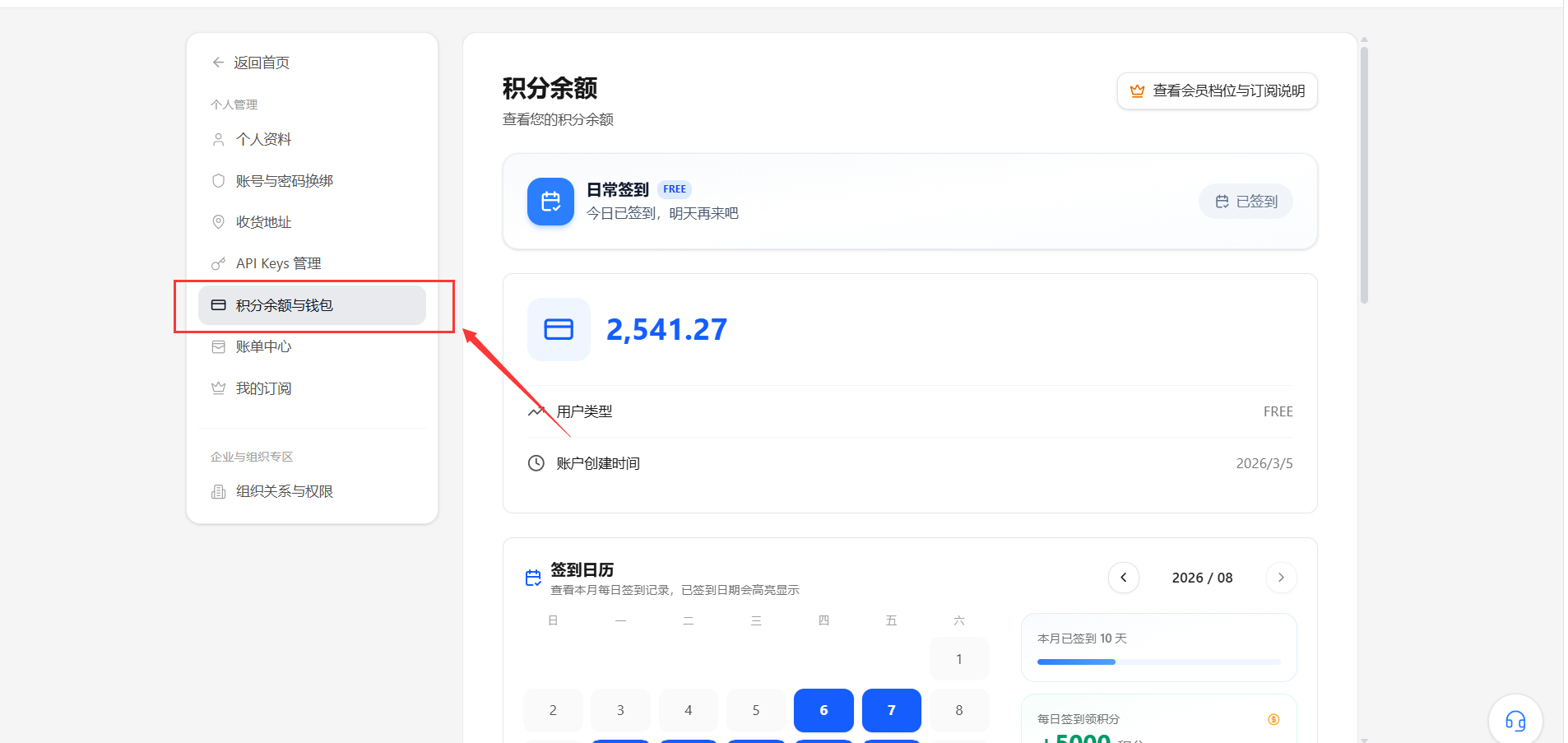Go to 我的订阅 page
The height and width of the screenshot is (743, 1568).
click(312, 388)
